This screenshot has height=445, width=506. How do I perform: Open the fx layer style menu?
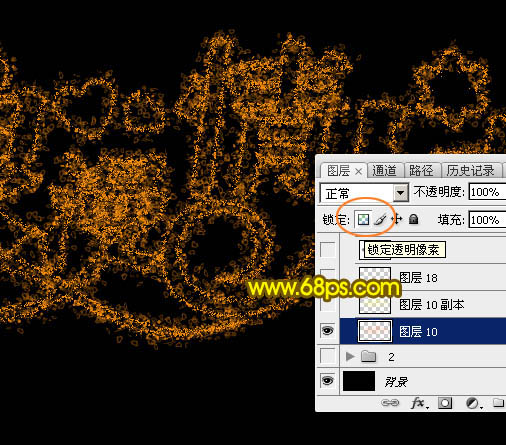[419, 403]
